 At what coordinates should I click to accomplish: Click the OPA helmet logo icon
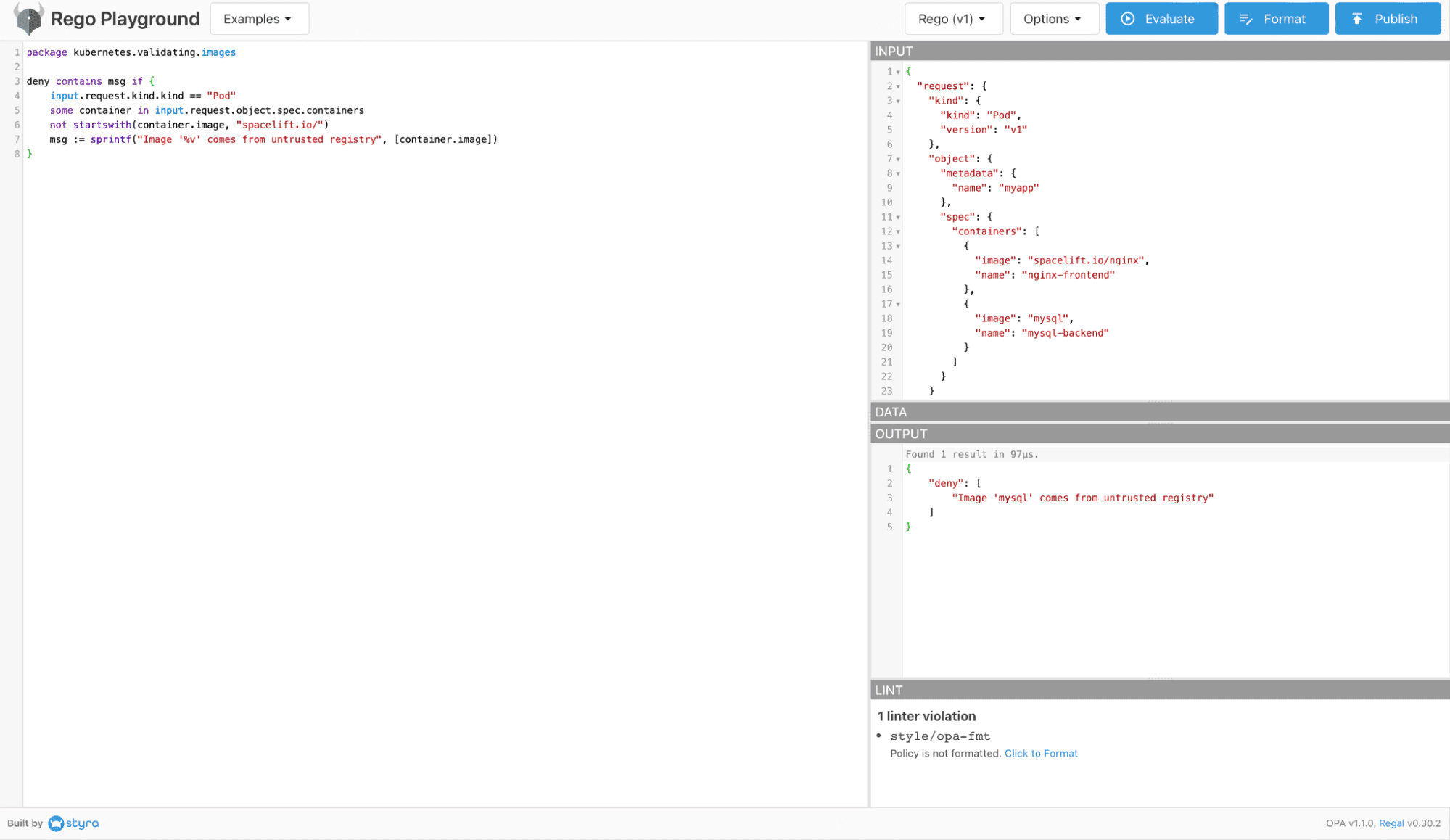tap(29, 19)
